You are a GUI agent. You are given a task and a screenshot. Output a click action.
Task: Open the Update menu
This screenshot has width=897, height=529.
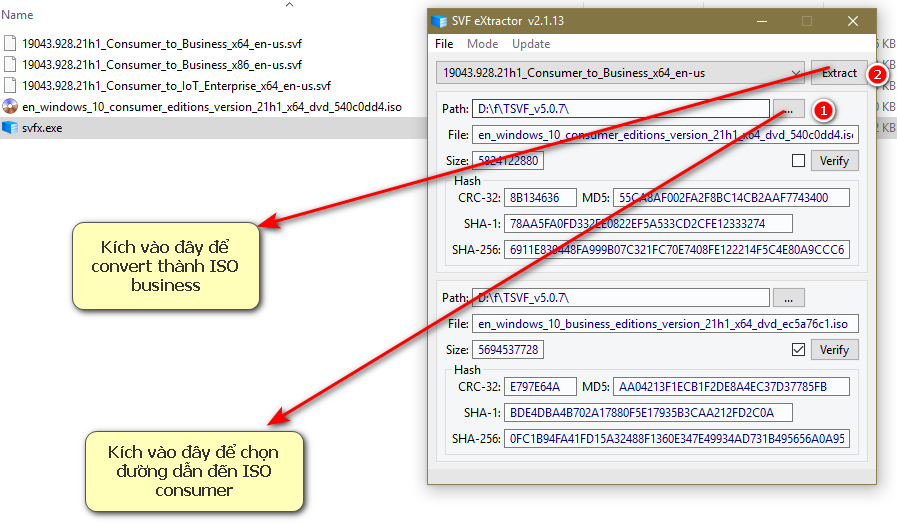531,44
